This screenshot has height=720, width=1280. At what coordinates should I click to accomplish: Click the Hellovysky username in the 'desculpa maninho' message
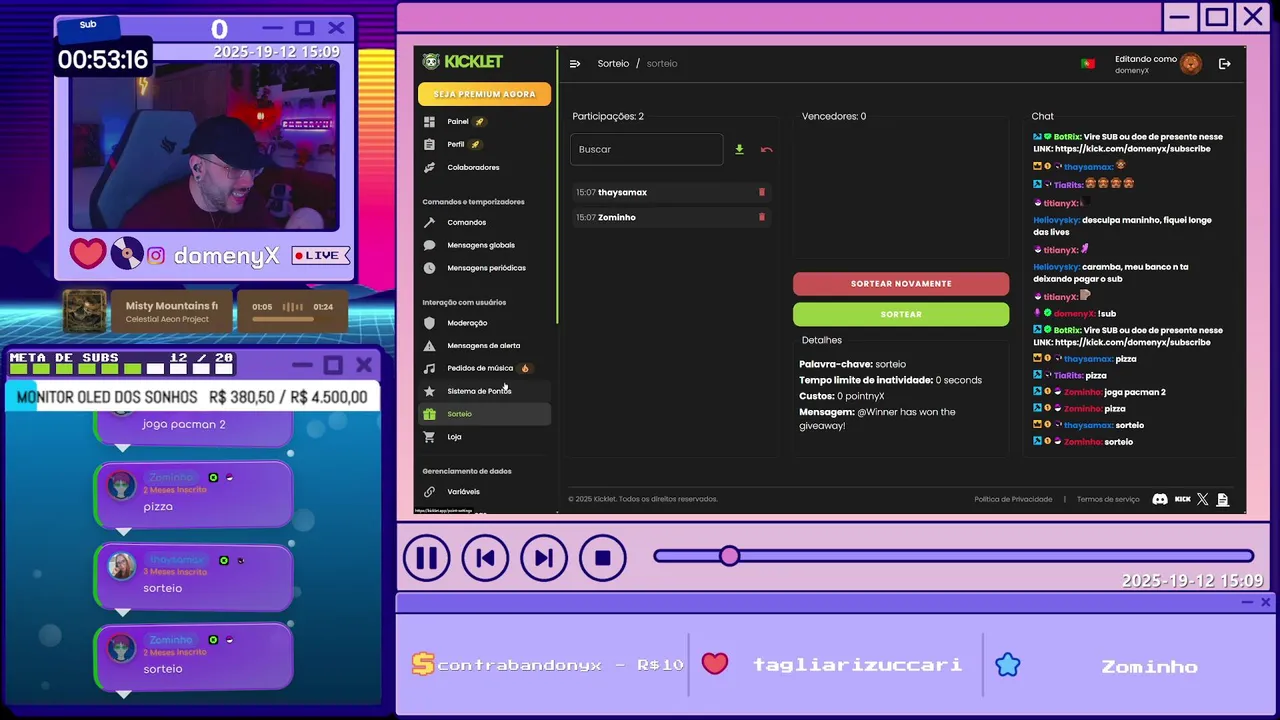pyautogui.click(x=1057, y=220)
